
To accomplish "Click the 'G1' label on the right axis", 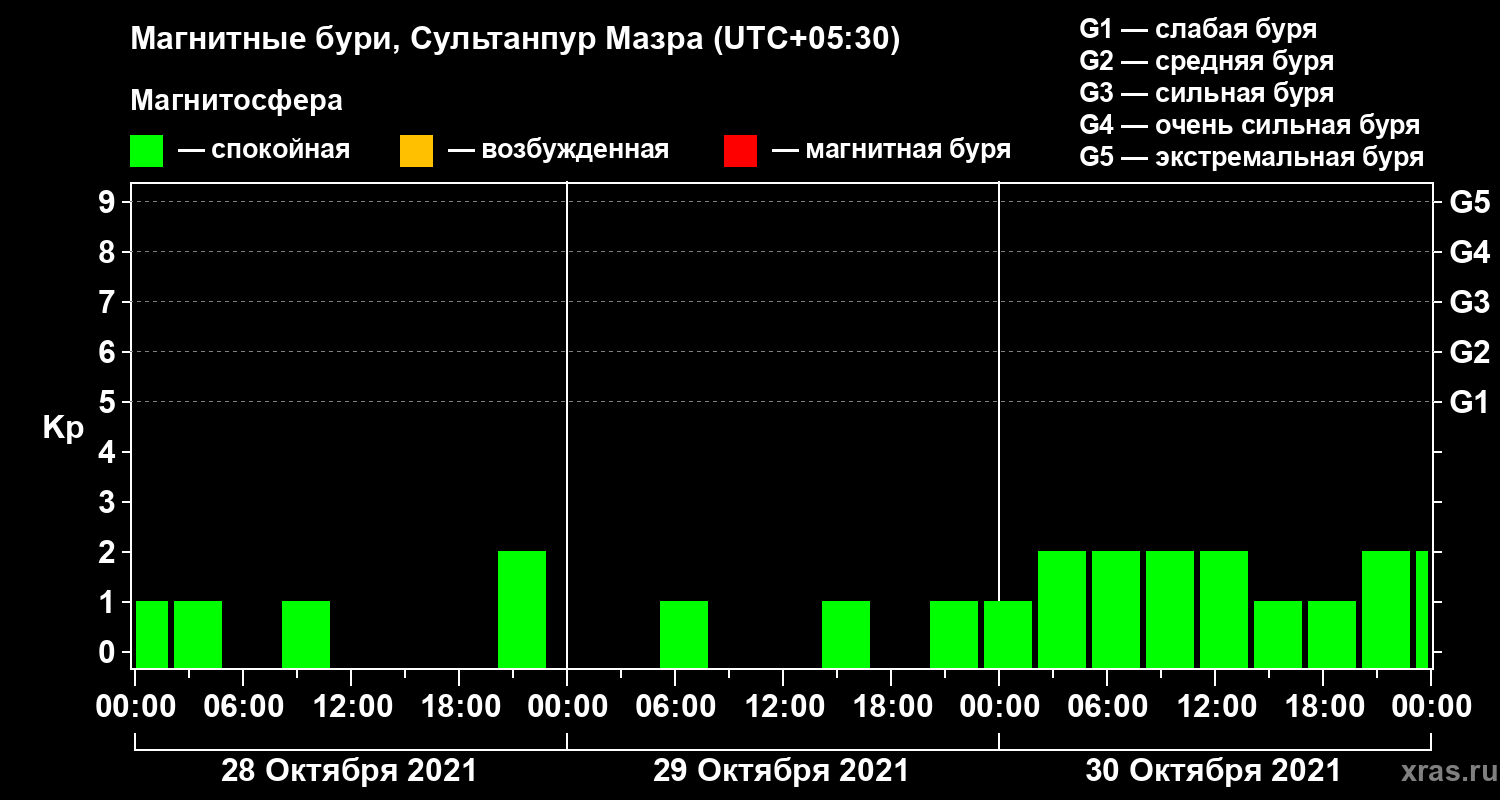I will 1469,403.
